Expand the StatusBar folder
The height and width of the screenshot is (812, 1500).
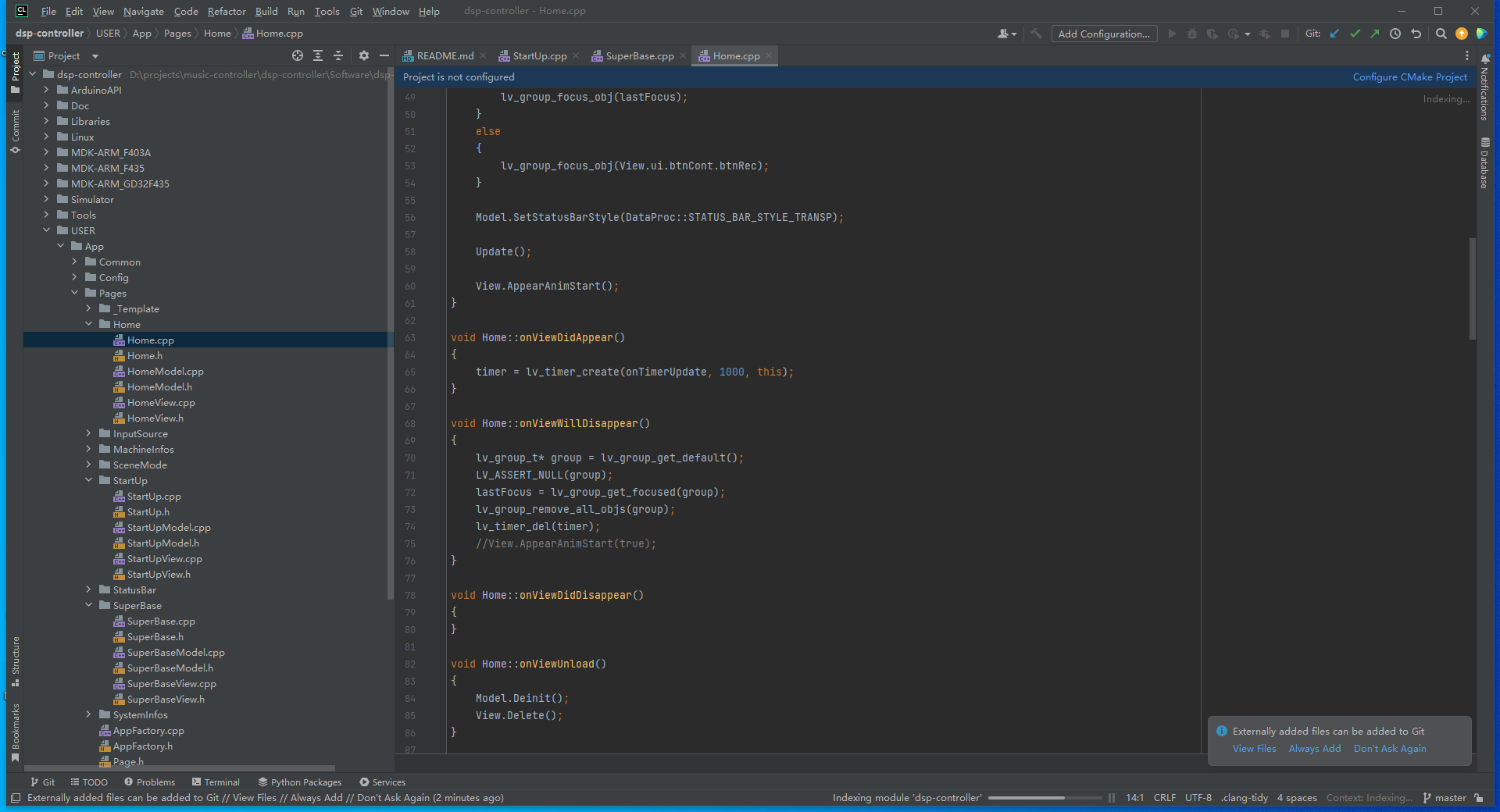coord(88,589)
